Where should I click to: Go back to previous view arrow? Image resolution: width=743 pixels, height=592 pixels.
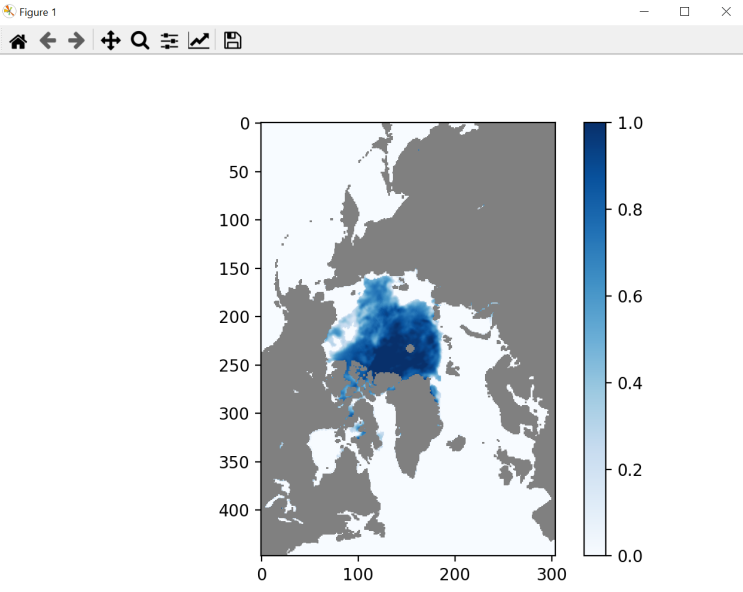pyautogui.click(x=47, y=40)
